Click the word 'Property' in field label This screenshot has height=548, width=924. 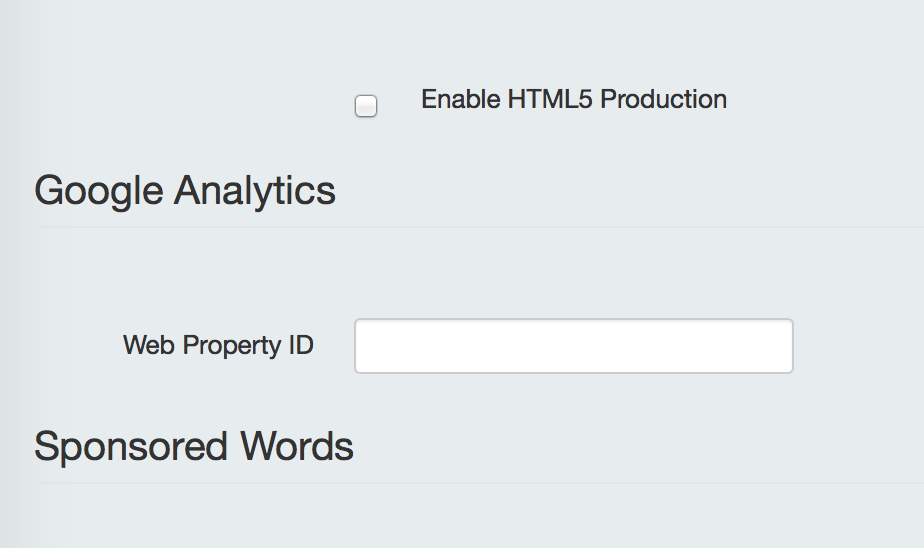pyautogui.click(x=232, y=345)
